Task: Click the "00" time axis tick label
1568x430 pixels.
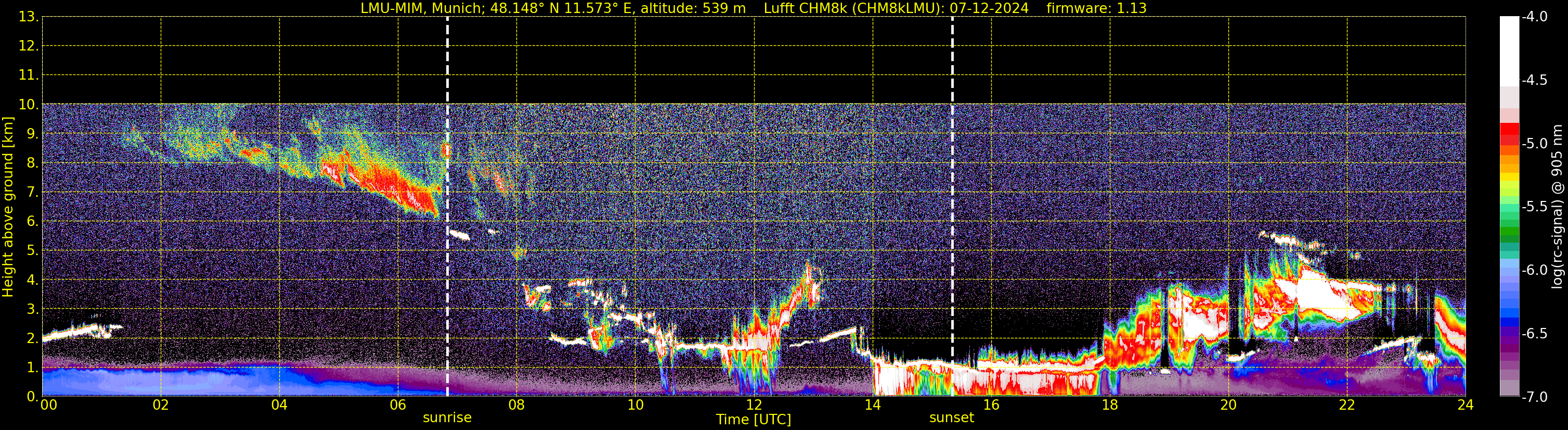Action: point(49,405)
